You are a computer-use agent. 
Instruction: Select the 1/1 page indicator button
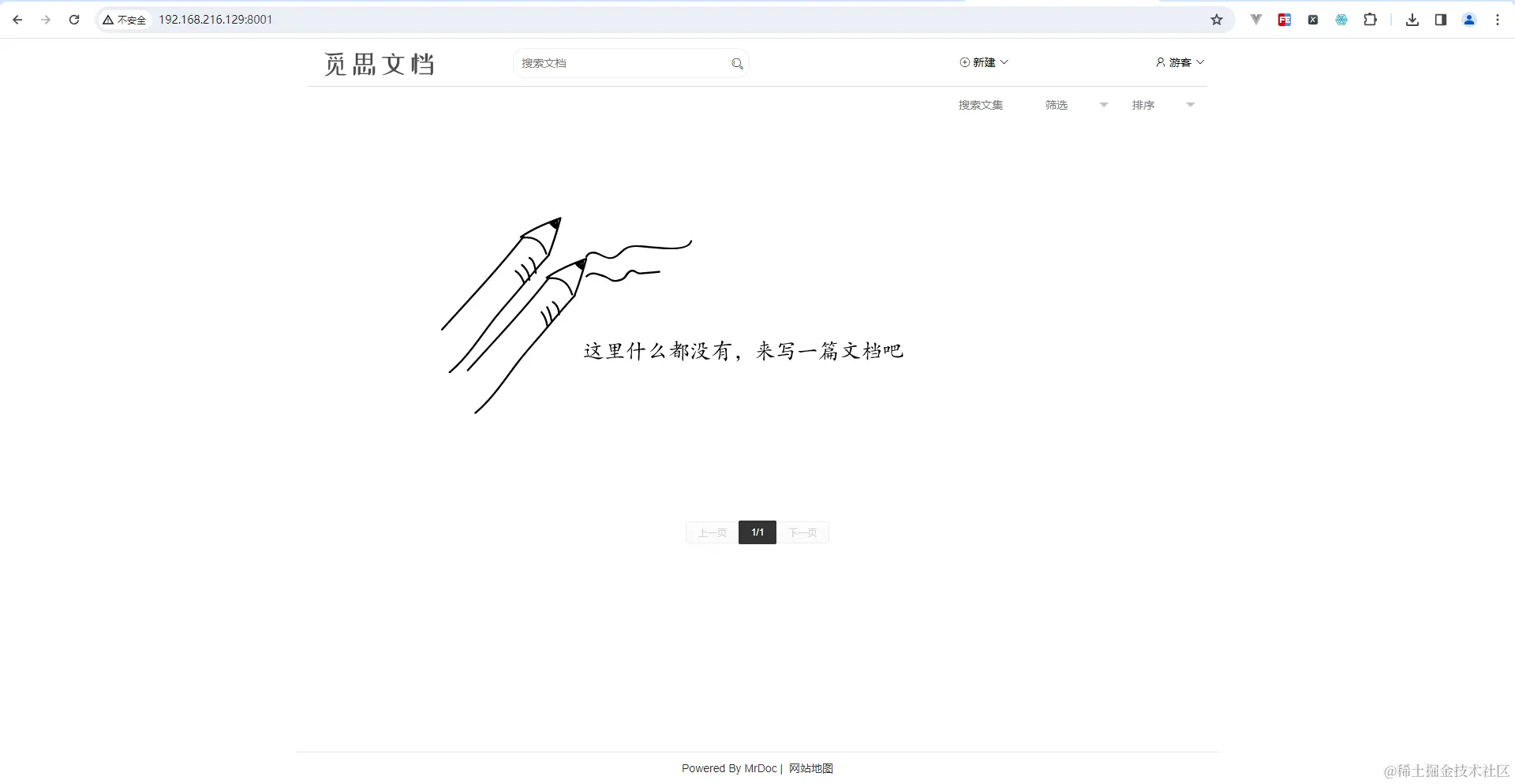pyautogui.click(x=757, y=532)
